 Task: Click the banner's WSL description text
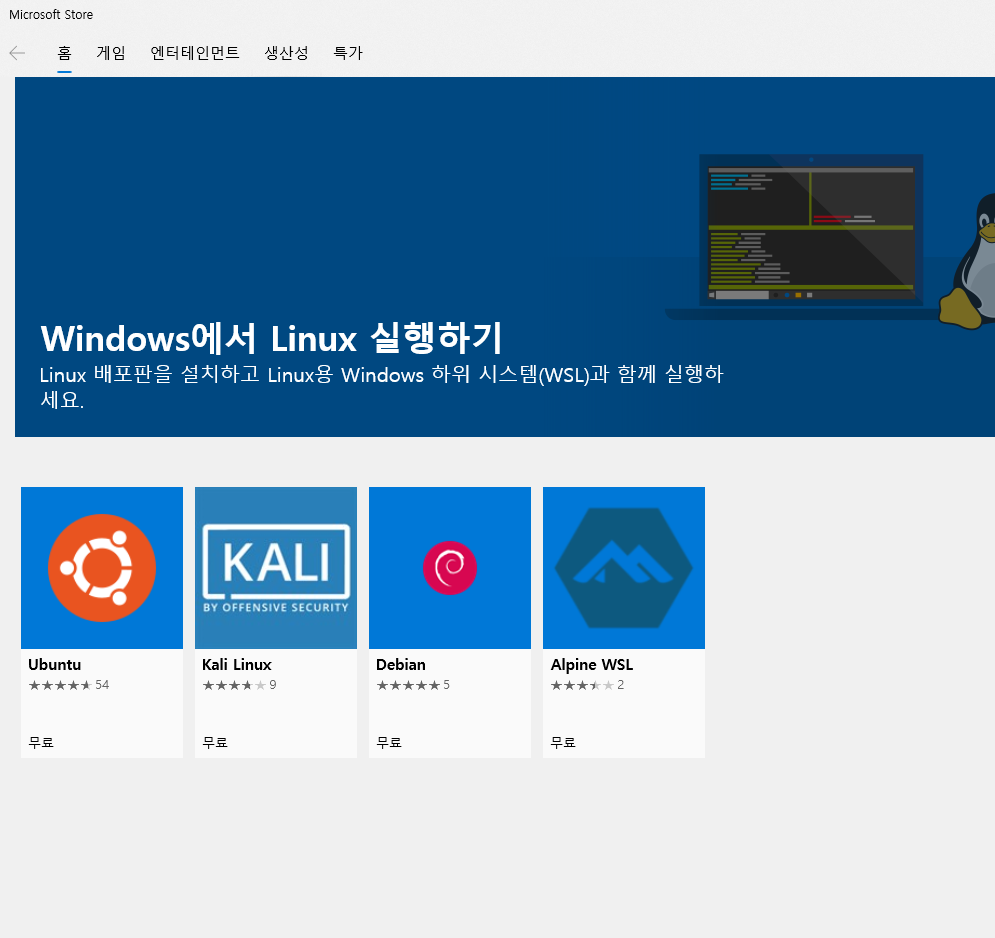click(381, 386)
